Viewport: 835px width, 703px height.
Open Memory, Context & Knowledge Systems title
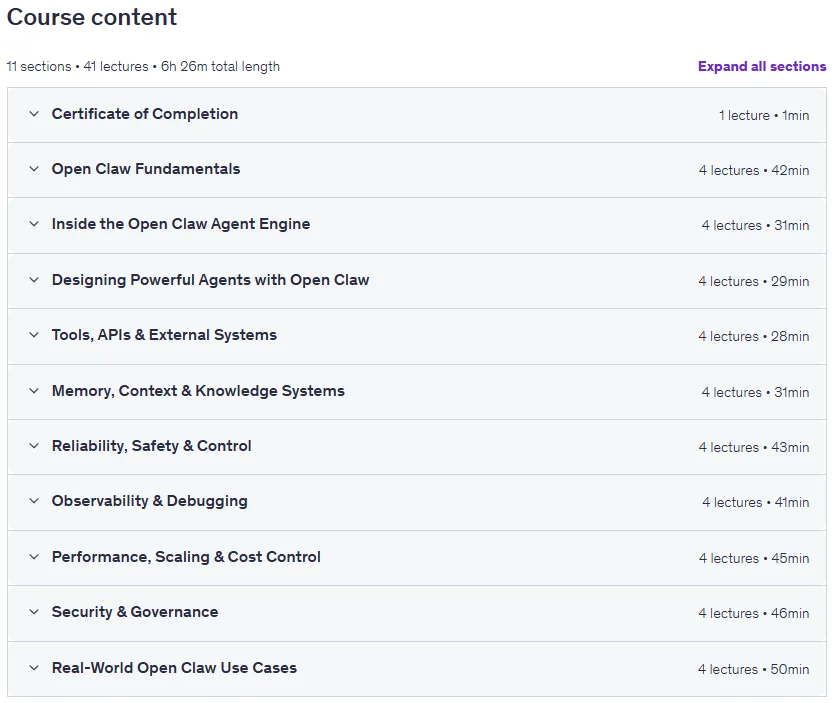tap(198, 391)
